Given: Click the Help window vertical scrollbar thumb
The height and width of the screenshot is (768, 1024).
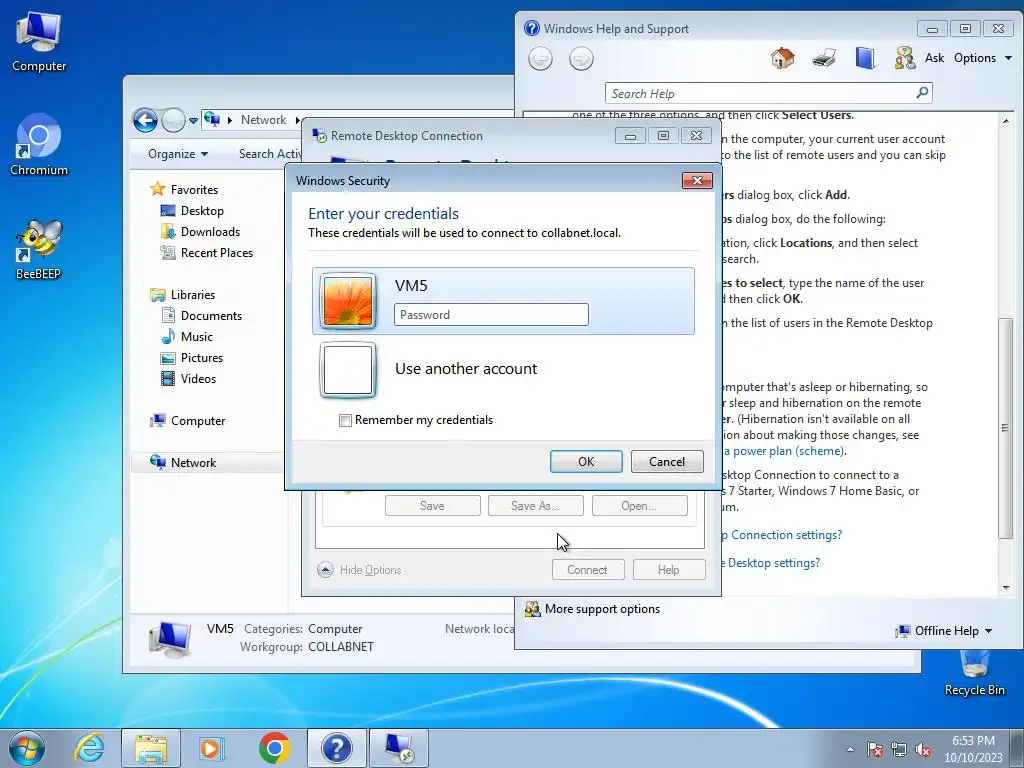Looking at the screenshot, I should coord(1006,428).
